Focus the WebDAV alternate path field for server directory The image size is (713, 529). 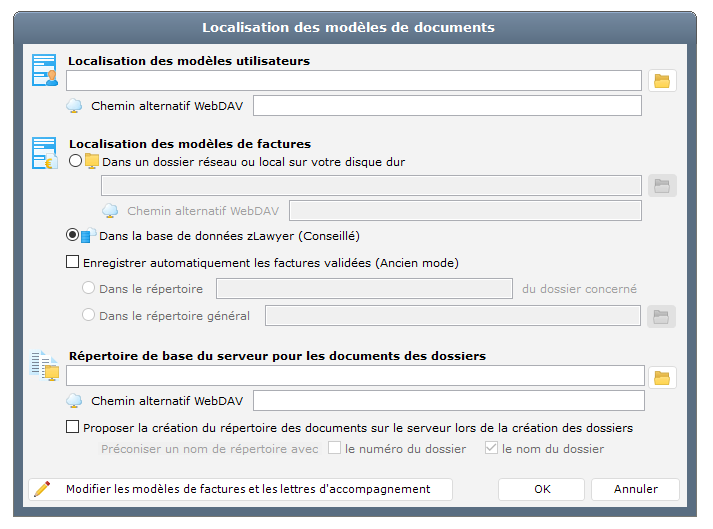pyautogui.click(x=448, y=401)
